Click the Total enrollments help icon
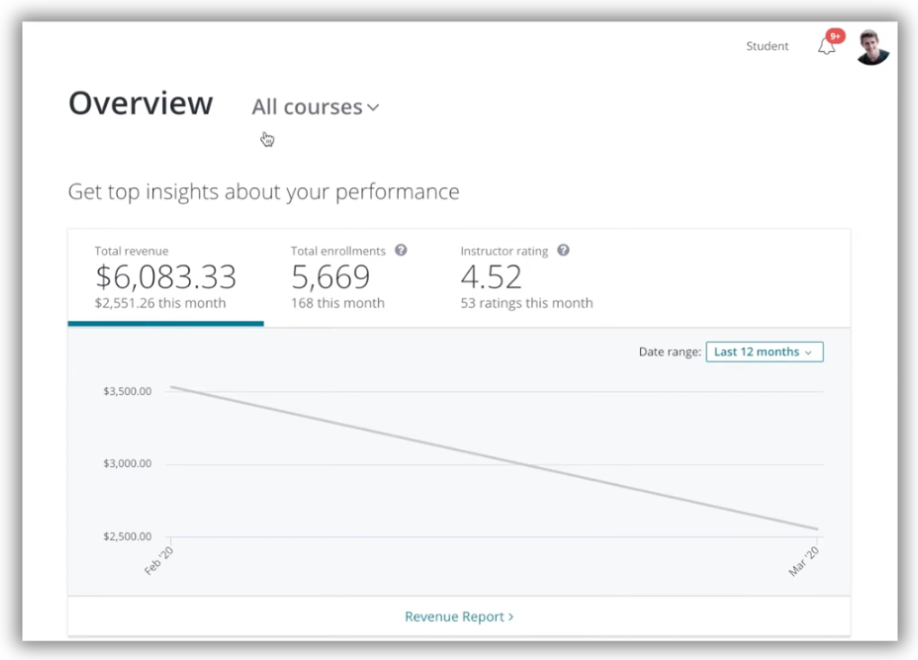The width and height of the screenshot is (918, 660). point(400,250)
